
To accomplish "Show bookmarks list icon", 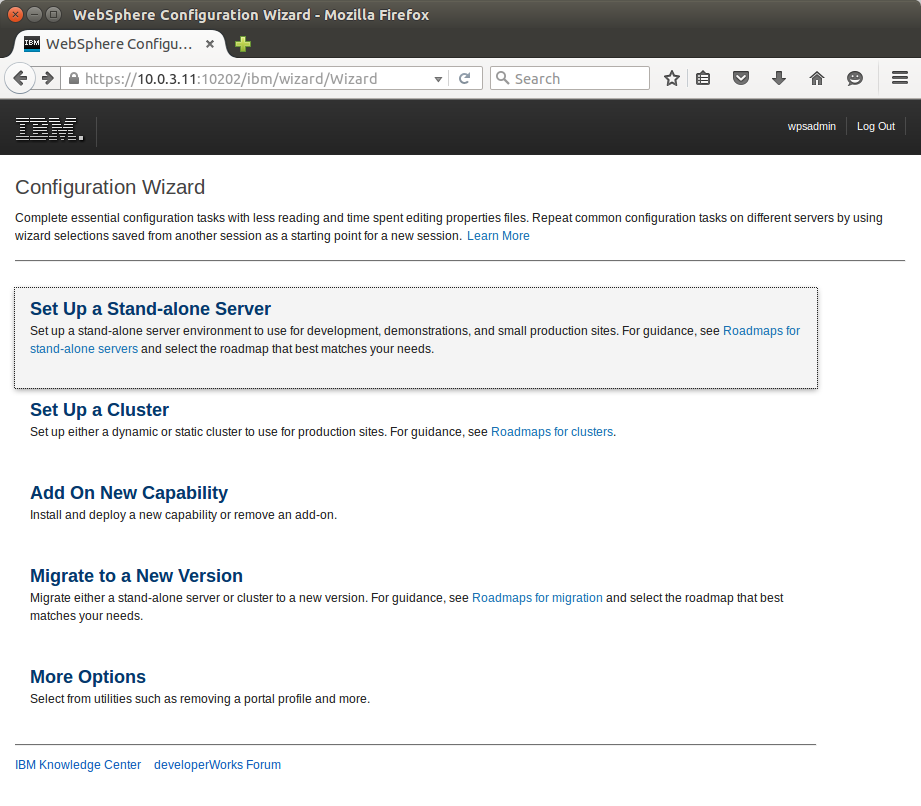I will coord(703,78).
